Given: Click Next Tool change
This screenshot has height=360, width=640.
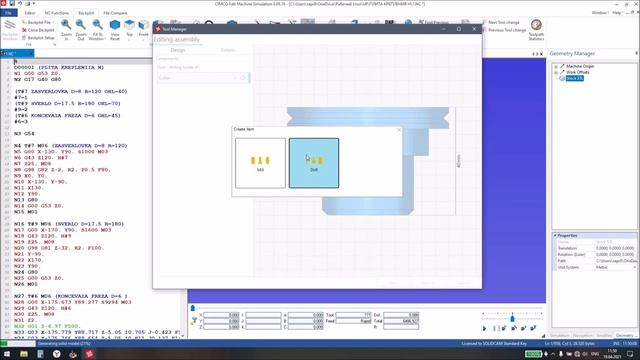Looking at the screenshot, I should pyautogui.click(x=501, y=22).
